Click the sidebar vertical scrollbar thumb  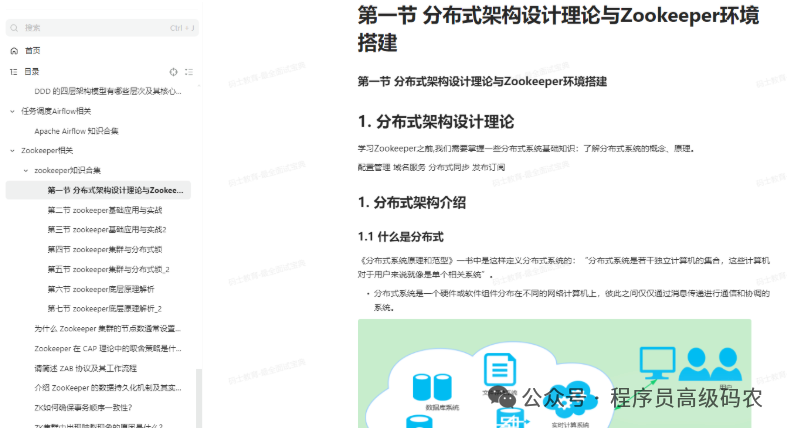point(199,398)
